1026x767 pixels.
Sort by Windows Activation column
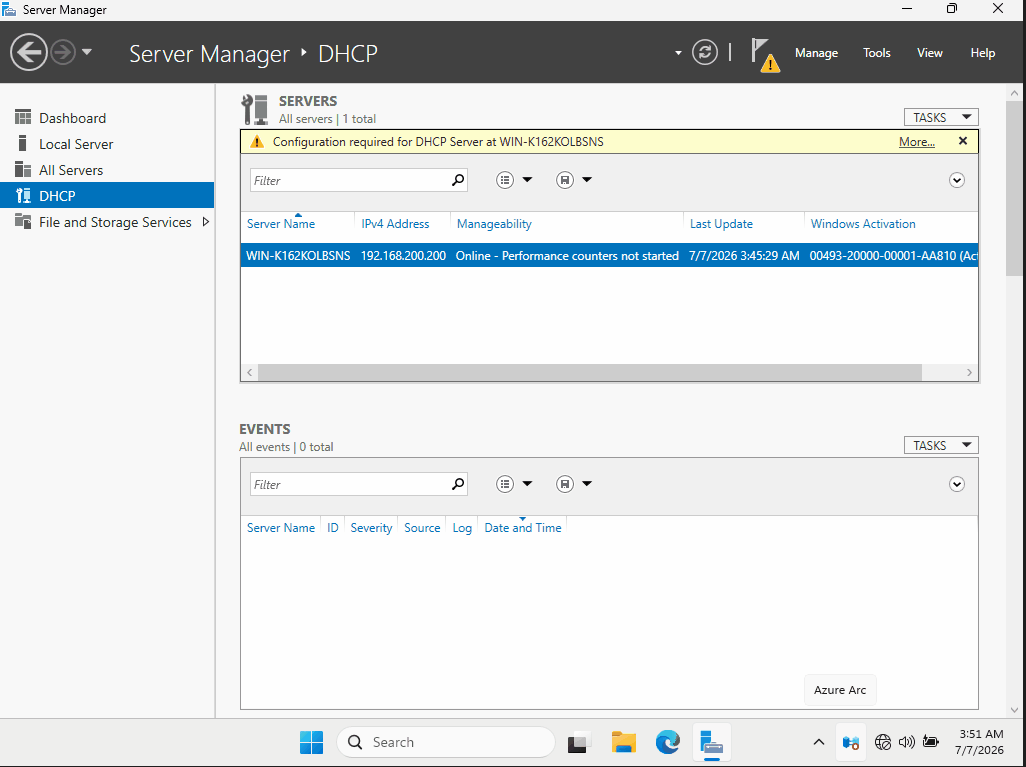863,224
